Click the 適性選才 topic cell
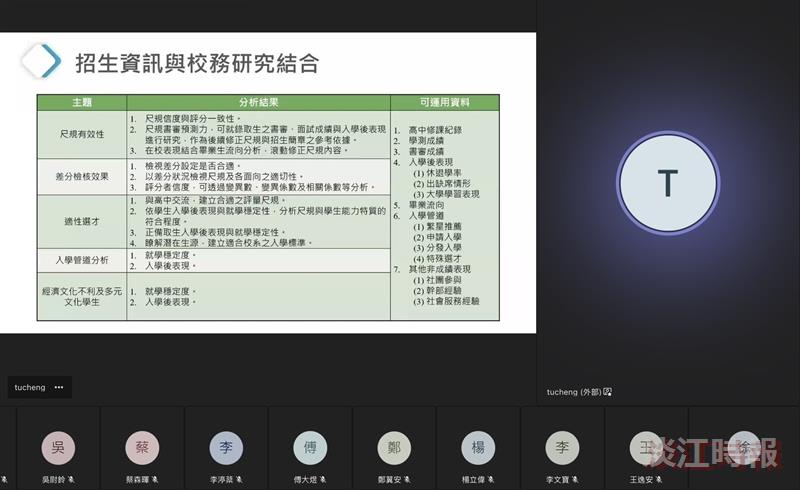 [x=82, y=222]
